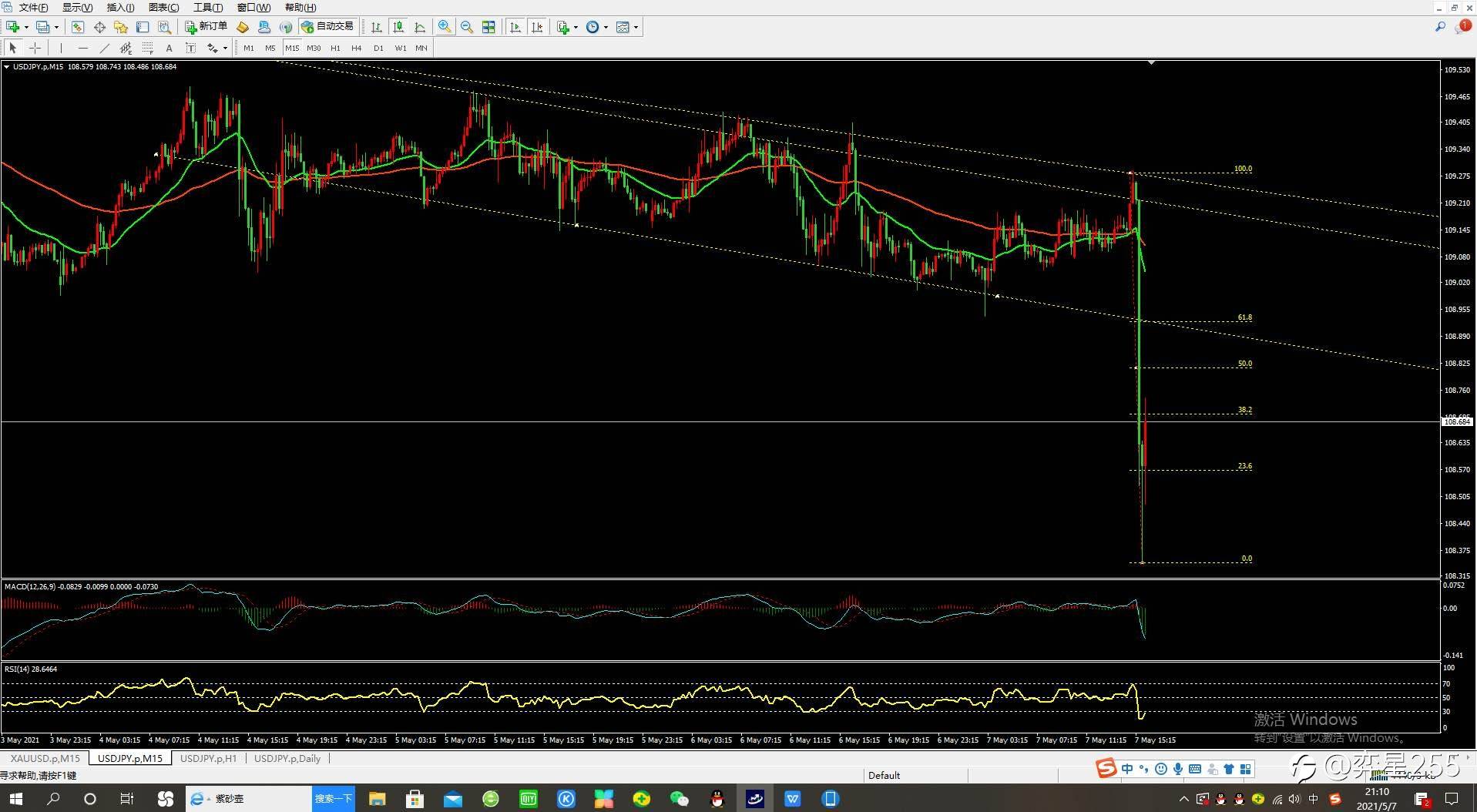1477x812 pixels.
Task: Select the text label tool
Action: pyautogui.click(x=169, y=48)
